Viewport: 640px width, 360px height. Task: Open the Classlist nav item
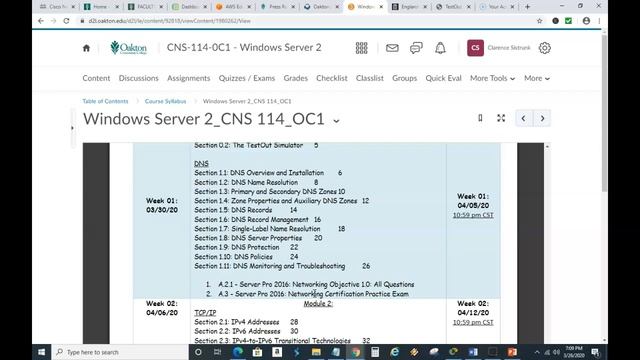(x=370, y=78)
